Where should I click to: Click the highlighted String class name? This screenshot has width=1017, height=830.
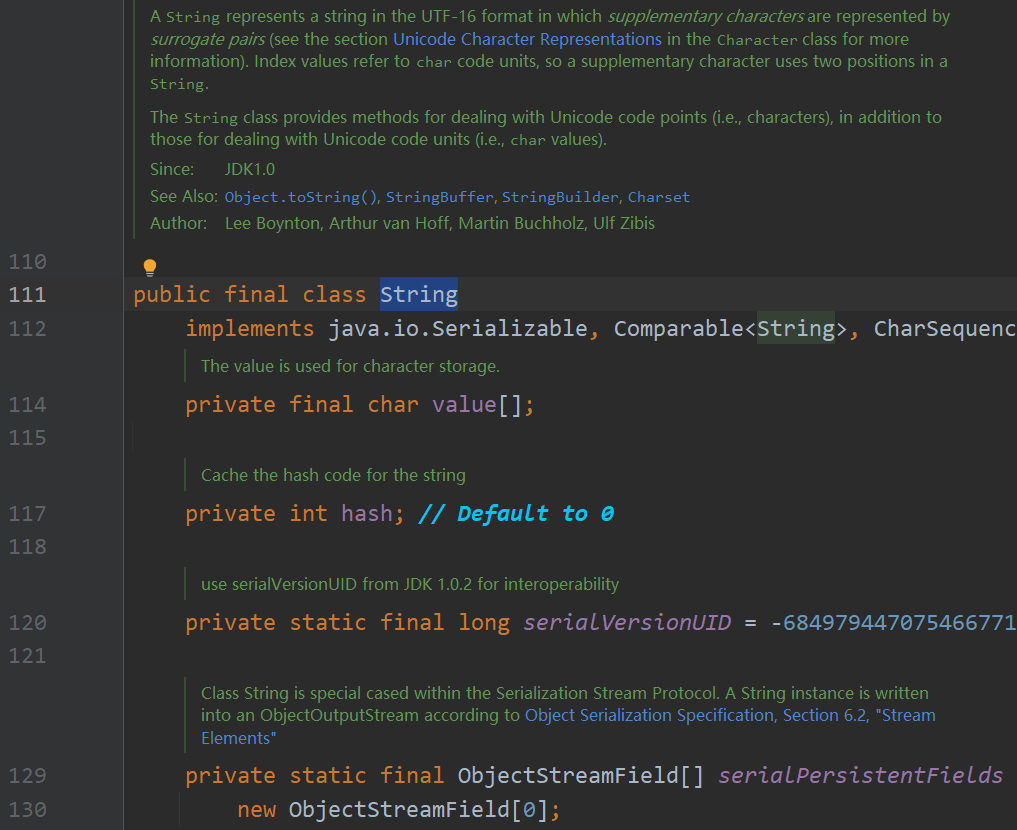(419, 294)
